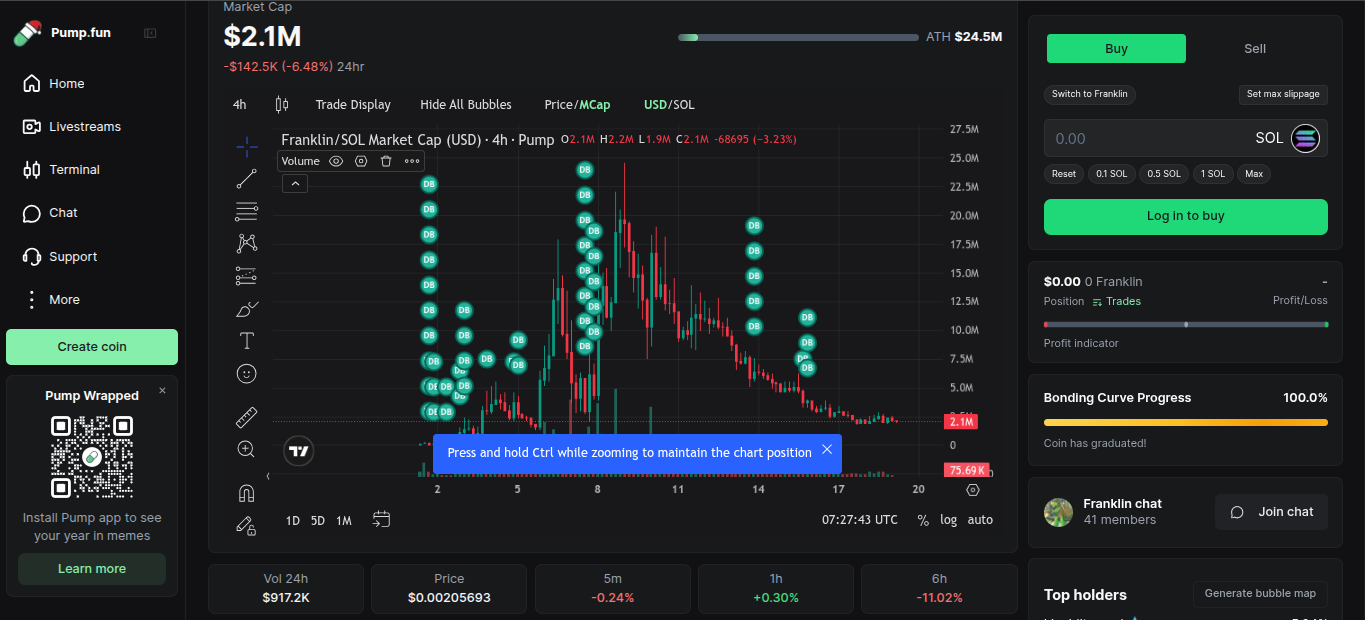Toggle auto scale for price axis

tap(980, 520)
